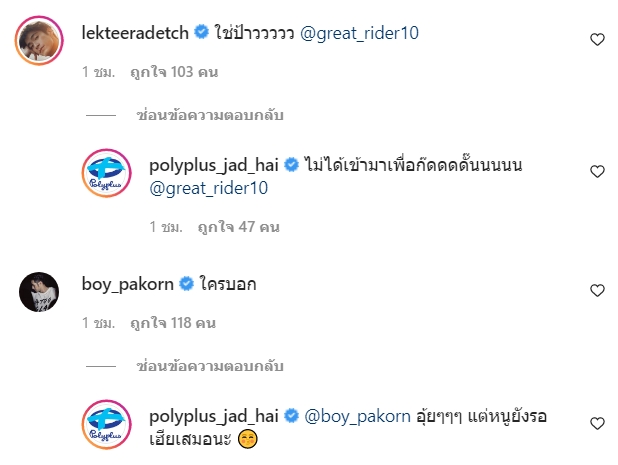
Task: Collapse replies under lekteeradetch's comment
Action: pos(210,115)
